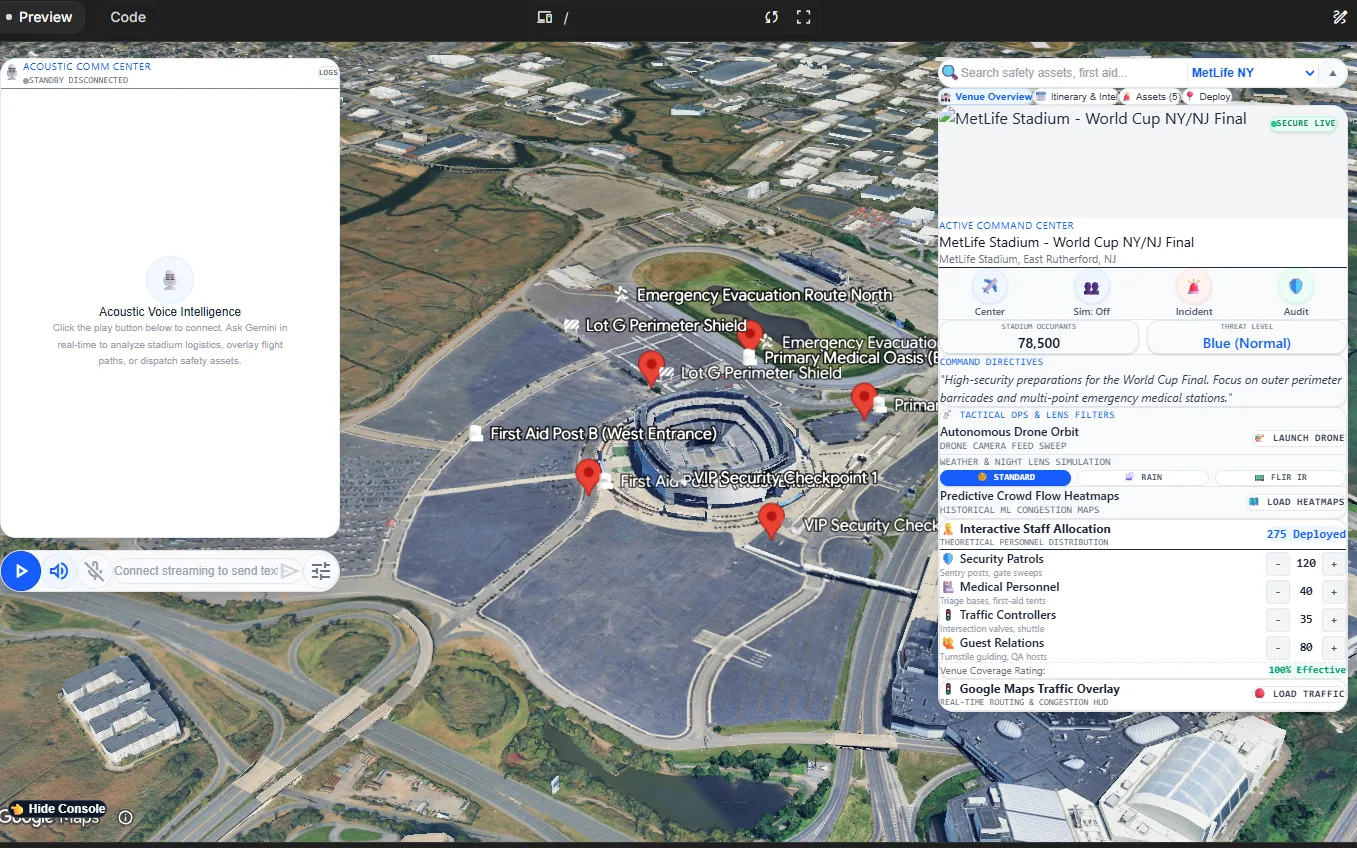Click the map info icon beside Google Maps logo
This screenshot has height=848, width=1357.
[x=126, y=817]
